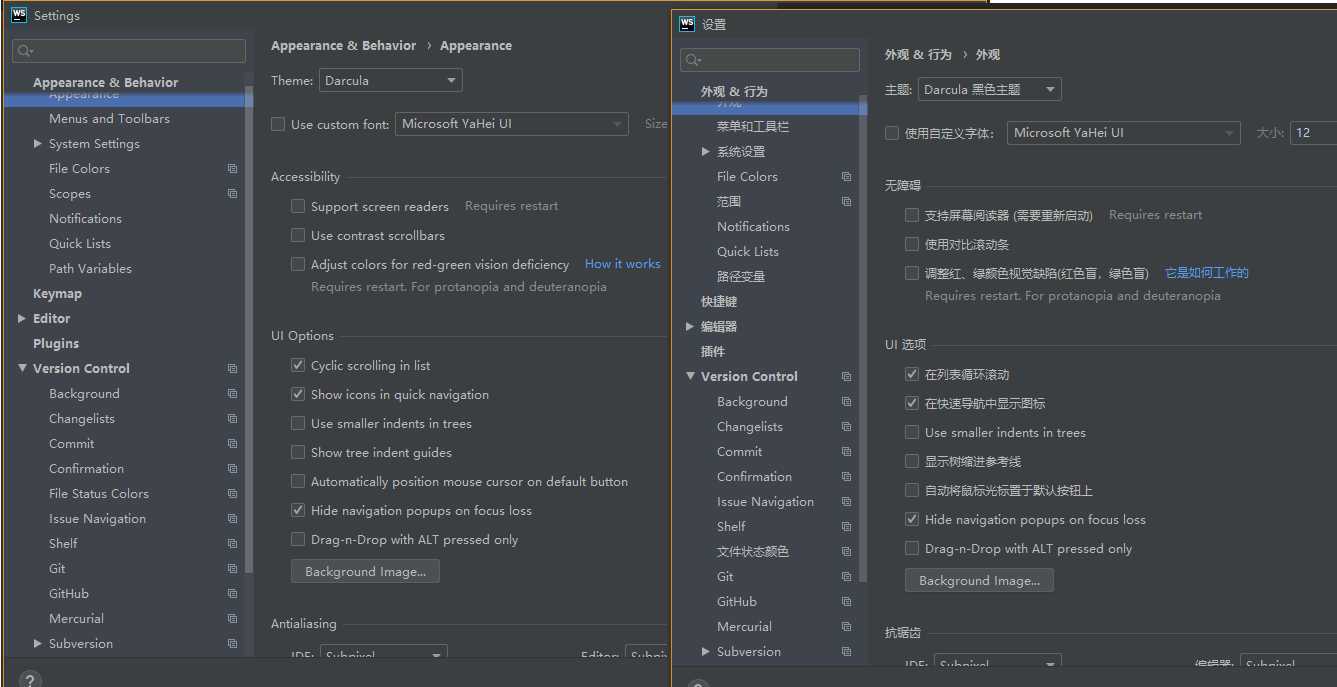Click project icon beside Version Control, Chinese 设置 window
This screenshot has height=687, width=1337.
(846, 377)
